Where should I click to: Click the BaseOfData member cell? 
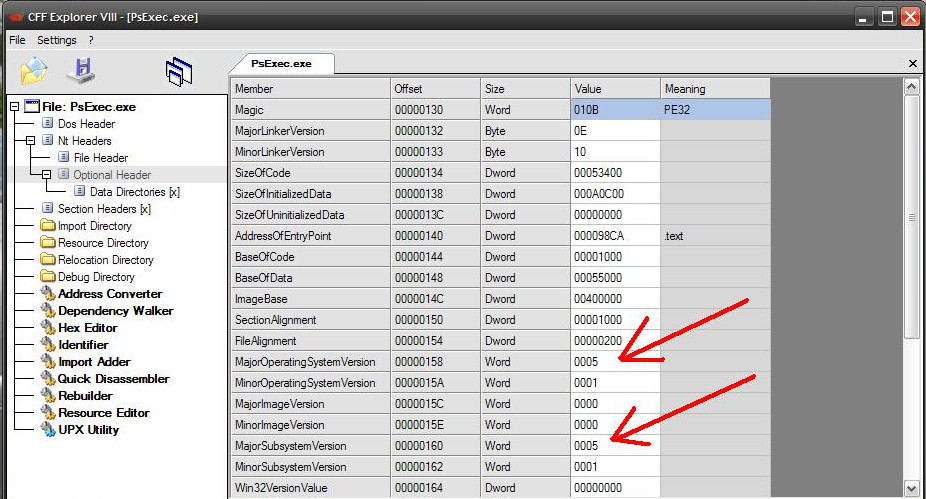tap(310, 278)
